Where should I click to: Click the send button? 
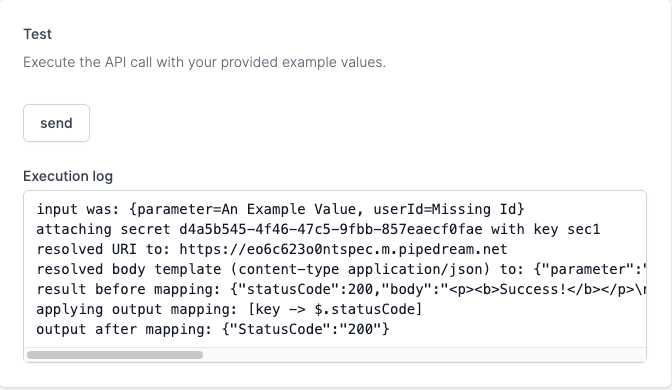(56, 123)
